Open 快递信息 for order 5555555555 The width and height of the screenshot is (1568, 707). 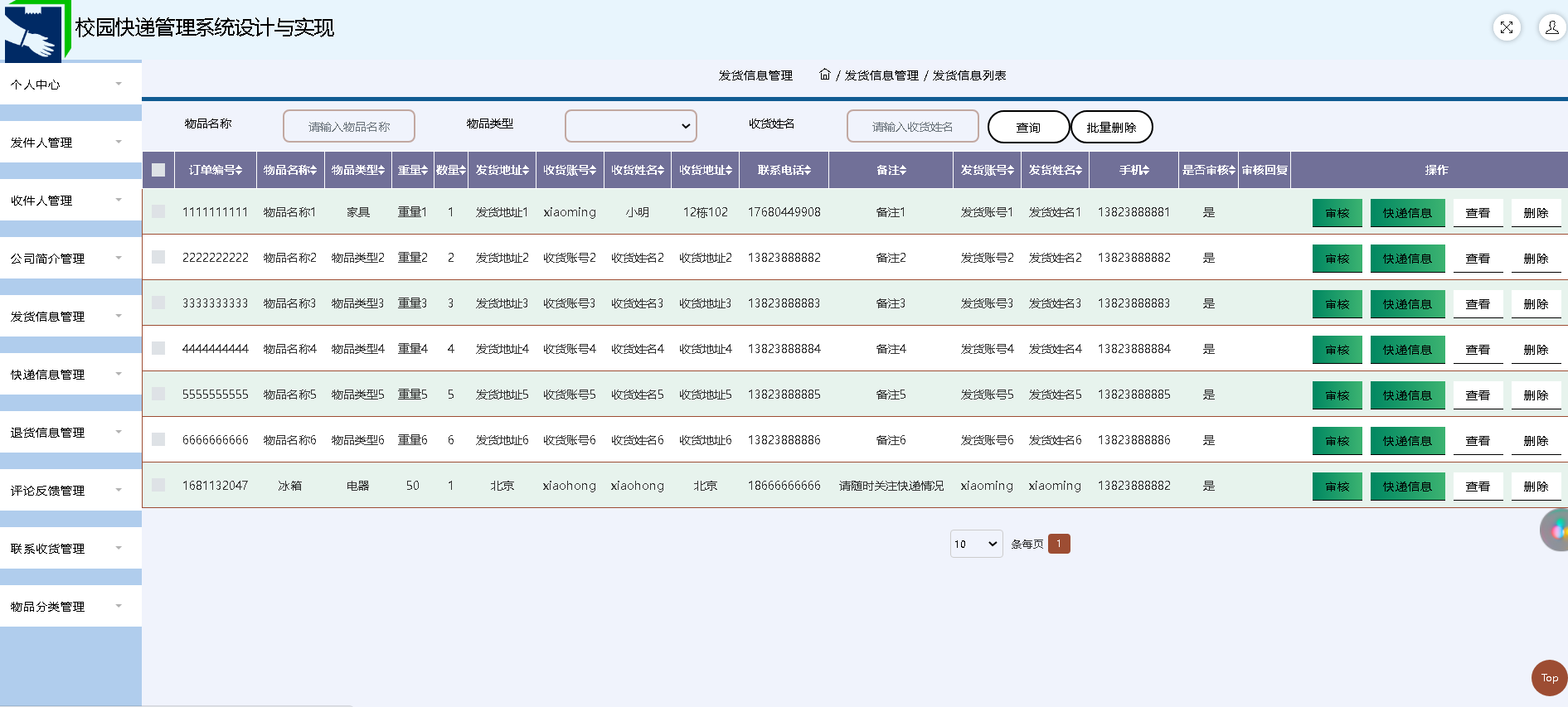click(1407, 395)
